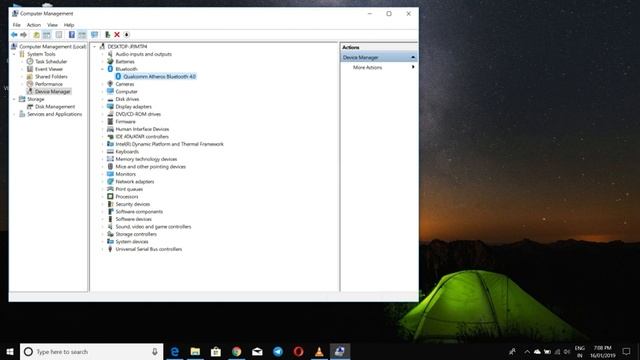The width and height of the screenshot is (640, 360).
Task: Click the Scan for hardware changes monitor icon
Action: click(x=95, y=35)
